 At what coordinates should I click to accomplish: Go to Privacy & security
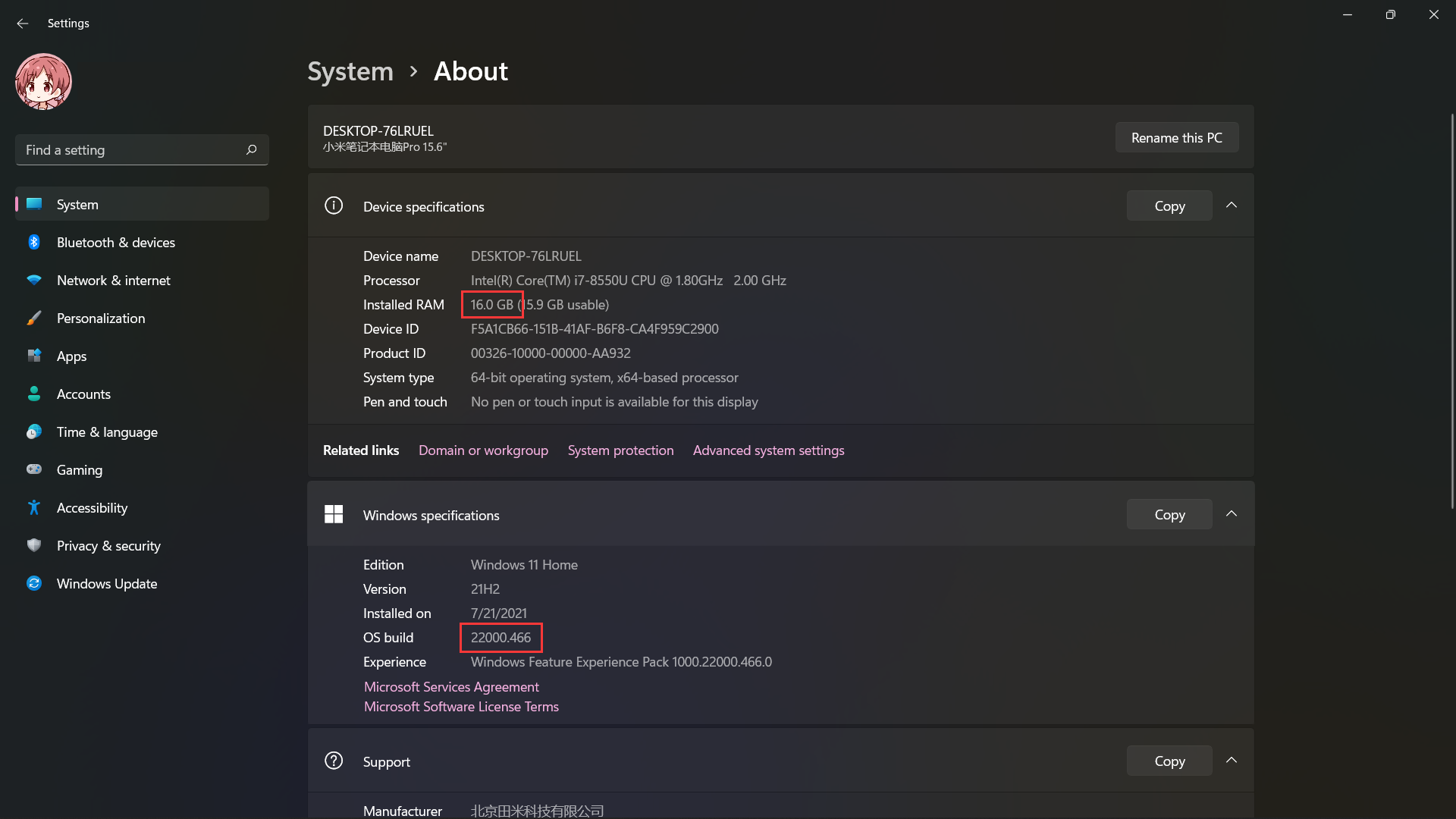pos(142,545)
